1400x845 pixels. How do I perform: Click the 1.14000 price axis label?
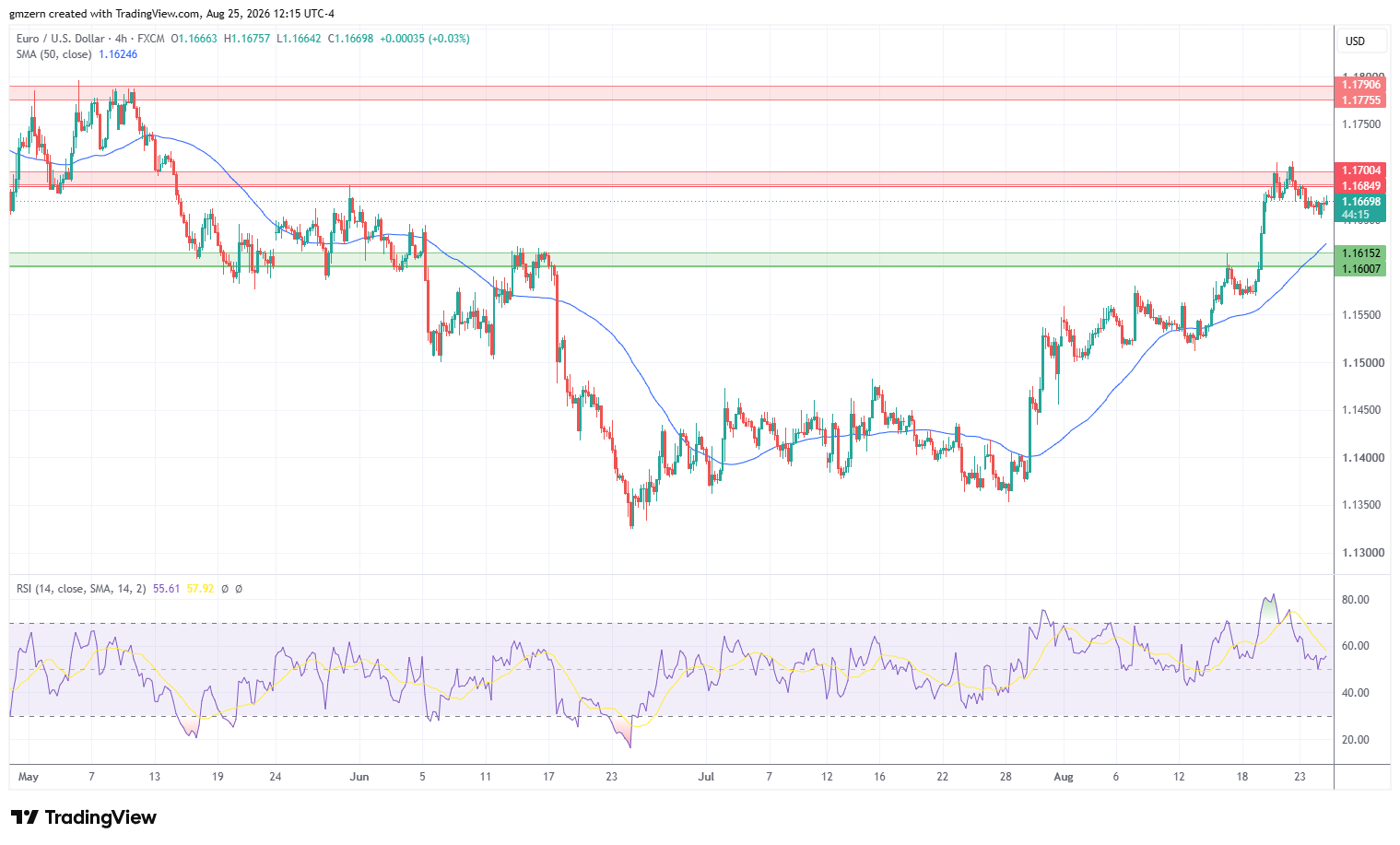[1362, 458]
